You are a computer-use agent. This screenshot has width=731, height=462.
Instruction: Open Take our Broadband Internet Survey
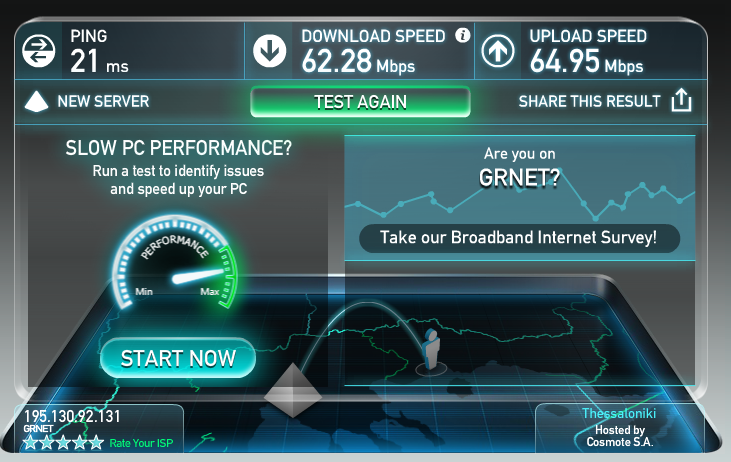(x=519, y=238)
